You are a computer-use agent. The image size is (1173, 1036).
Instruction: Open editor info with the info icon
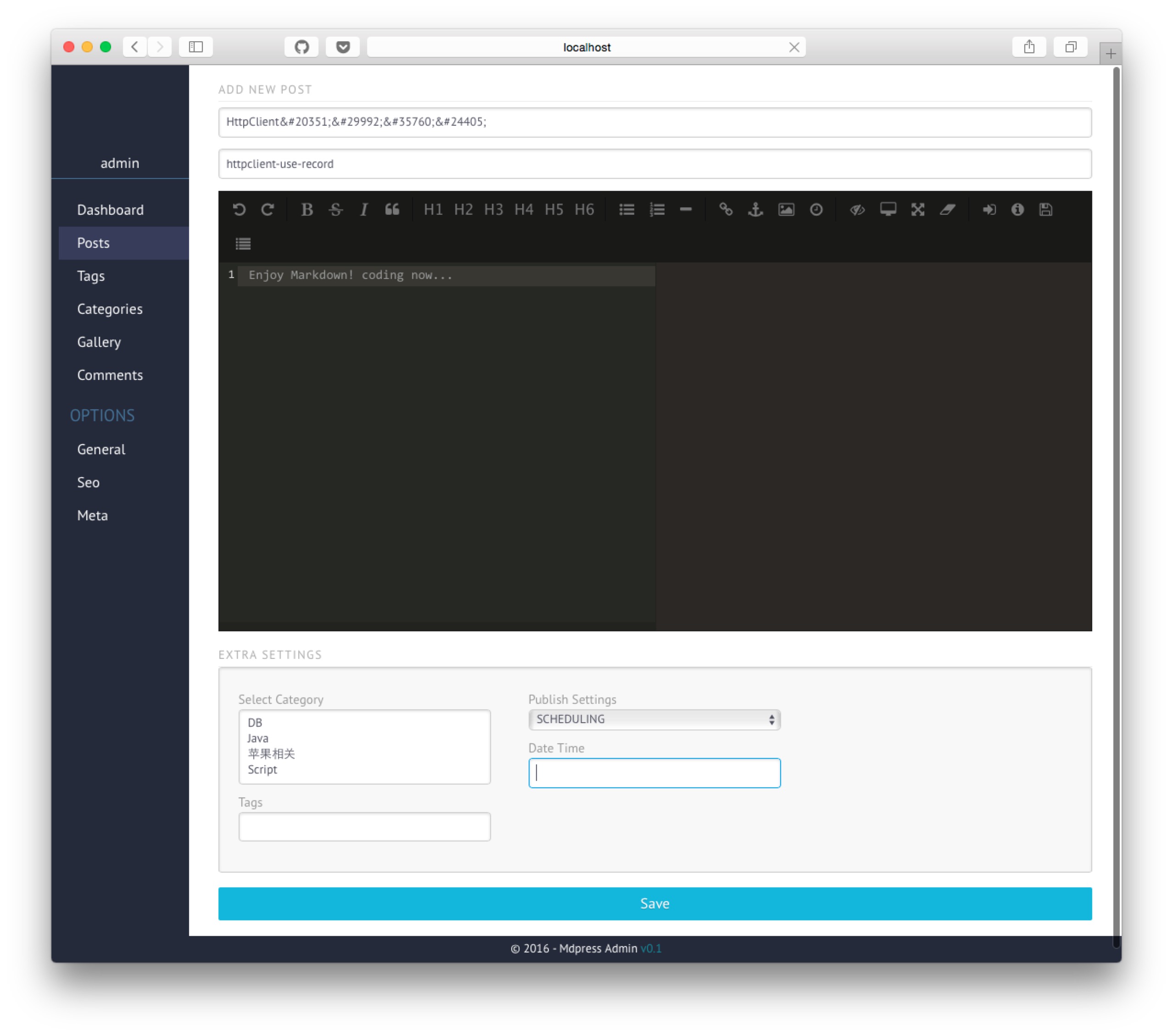point(1017,210)
